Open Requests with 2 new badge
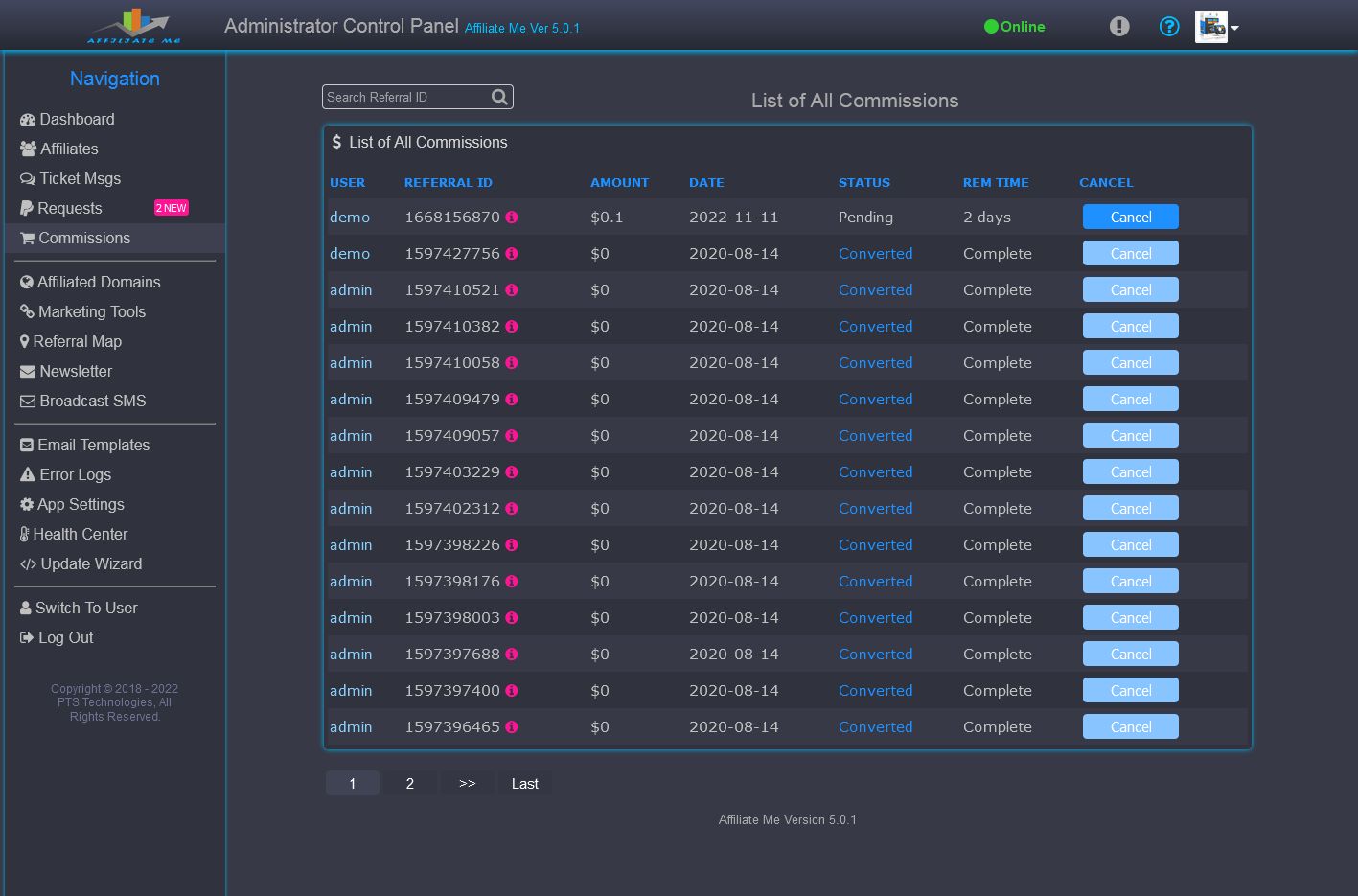 click(x=69, y=208)
